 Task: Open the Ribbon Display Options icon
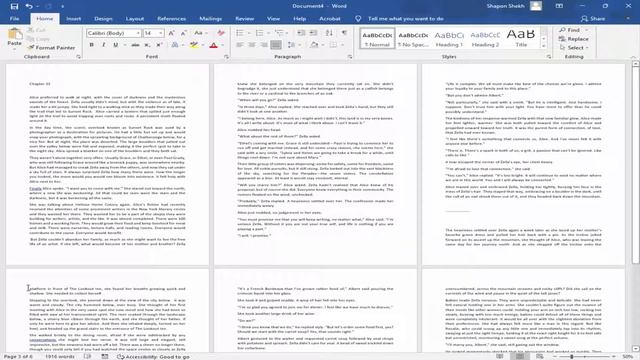tap(559, 6)
